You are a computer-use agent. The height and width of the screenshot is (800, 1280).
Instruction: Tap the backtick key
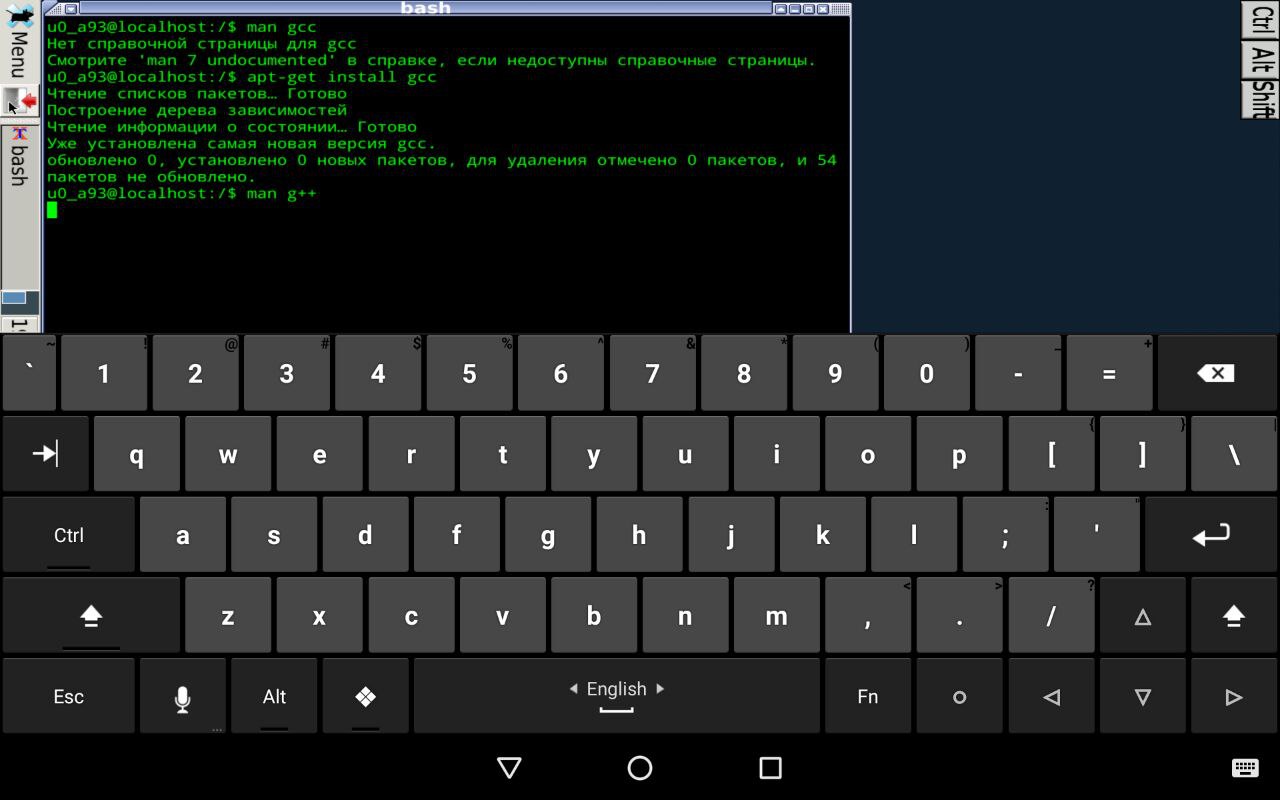pos(29,374)
